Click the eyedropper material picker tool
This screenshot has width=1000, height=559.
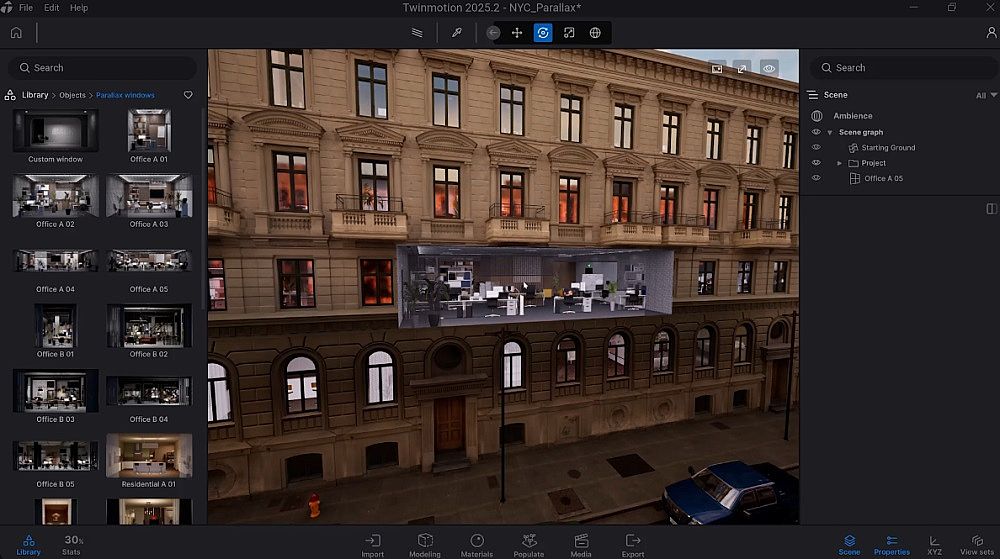(x=456, y=33)
